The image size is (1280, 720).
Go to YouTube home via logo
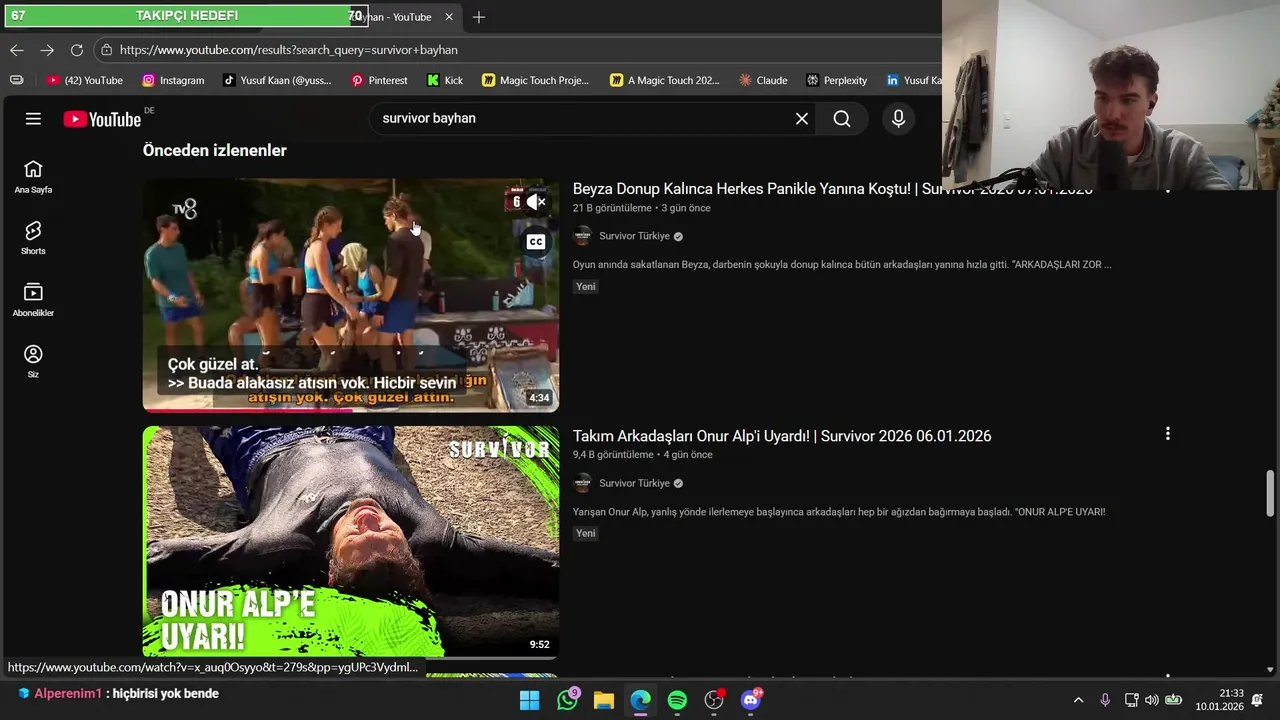coord(102,119)
